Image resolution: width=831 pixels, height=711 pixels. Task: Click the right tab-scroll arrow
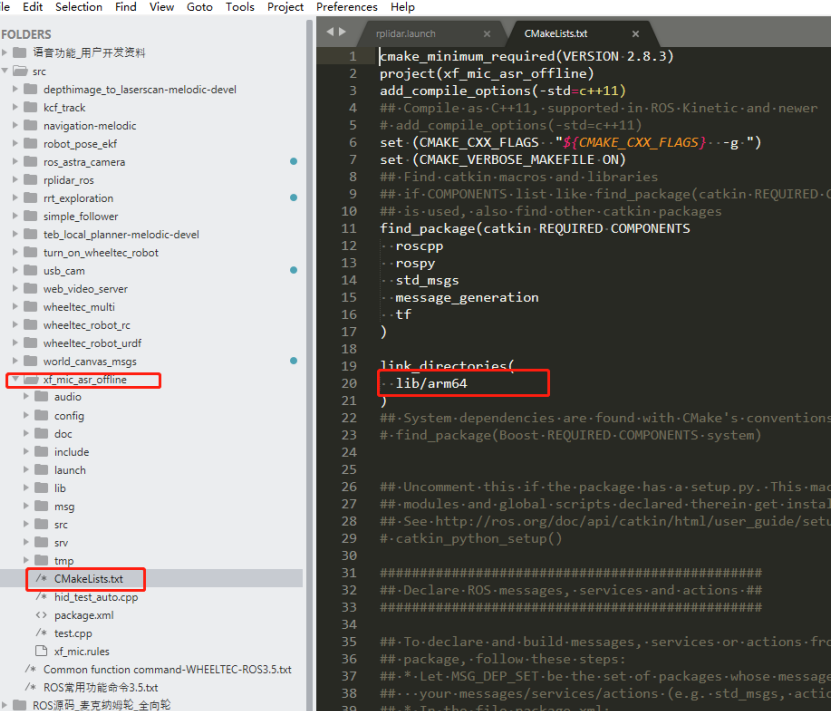(x=342, y=33)
